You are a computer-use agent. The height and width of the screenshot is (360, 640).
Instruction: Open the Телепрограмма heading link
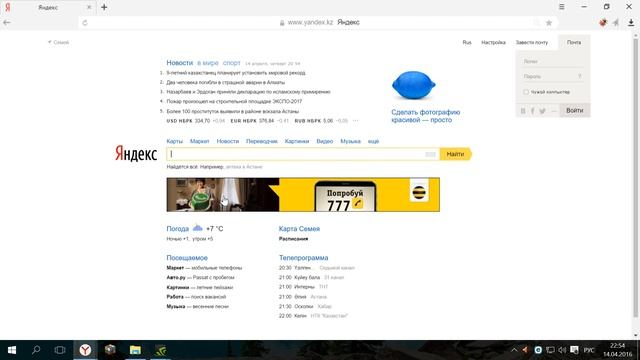pos(303,258)
